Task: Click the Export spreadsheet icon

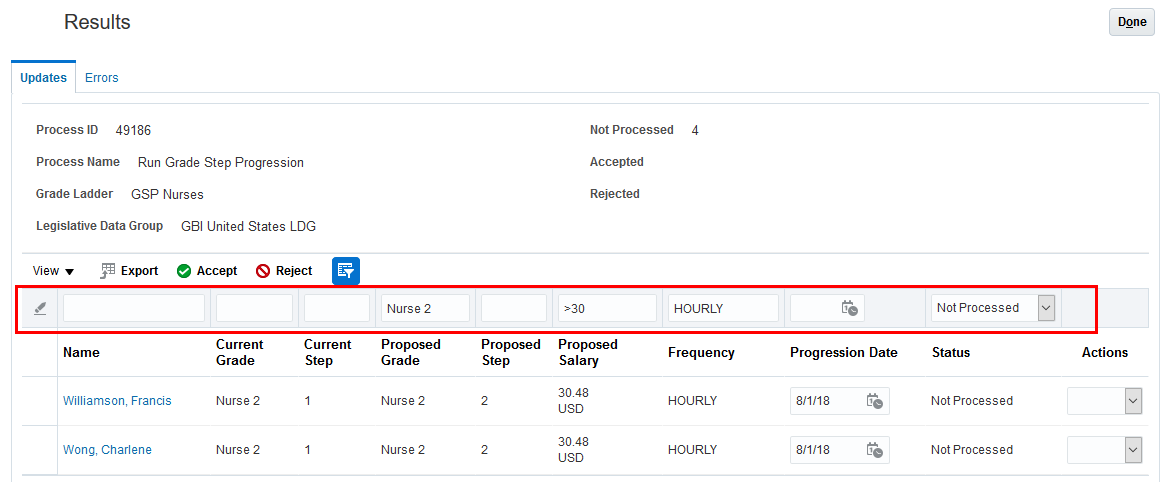Action: pyautogui.click(x=109, y=271)
